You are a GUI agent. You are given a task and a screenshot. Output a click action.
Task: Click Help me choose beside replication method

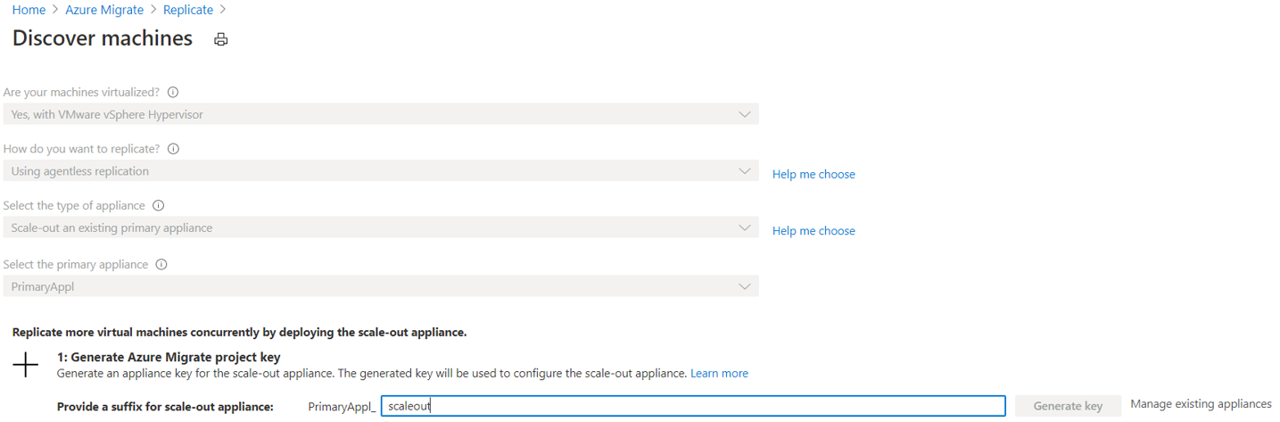pyautogui.click(x=813, y=174)
